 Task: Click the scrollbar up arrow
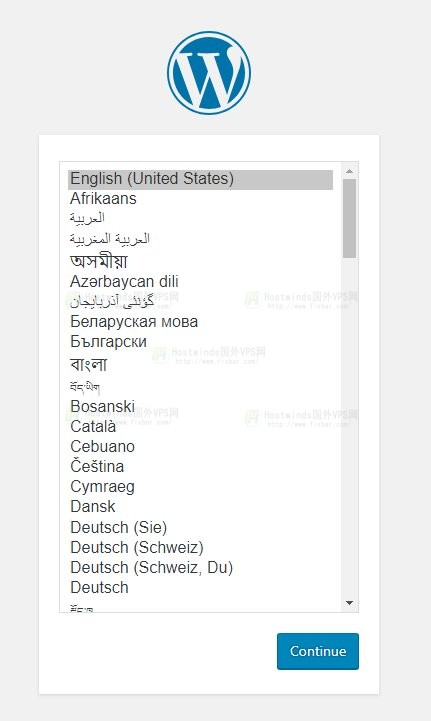tap(350, 171)
